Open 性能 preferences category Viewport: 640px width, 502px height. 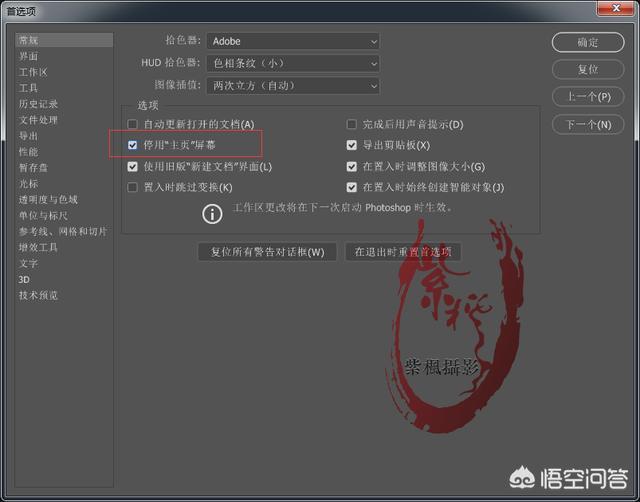click(x=29, y=151)
